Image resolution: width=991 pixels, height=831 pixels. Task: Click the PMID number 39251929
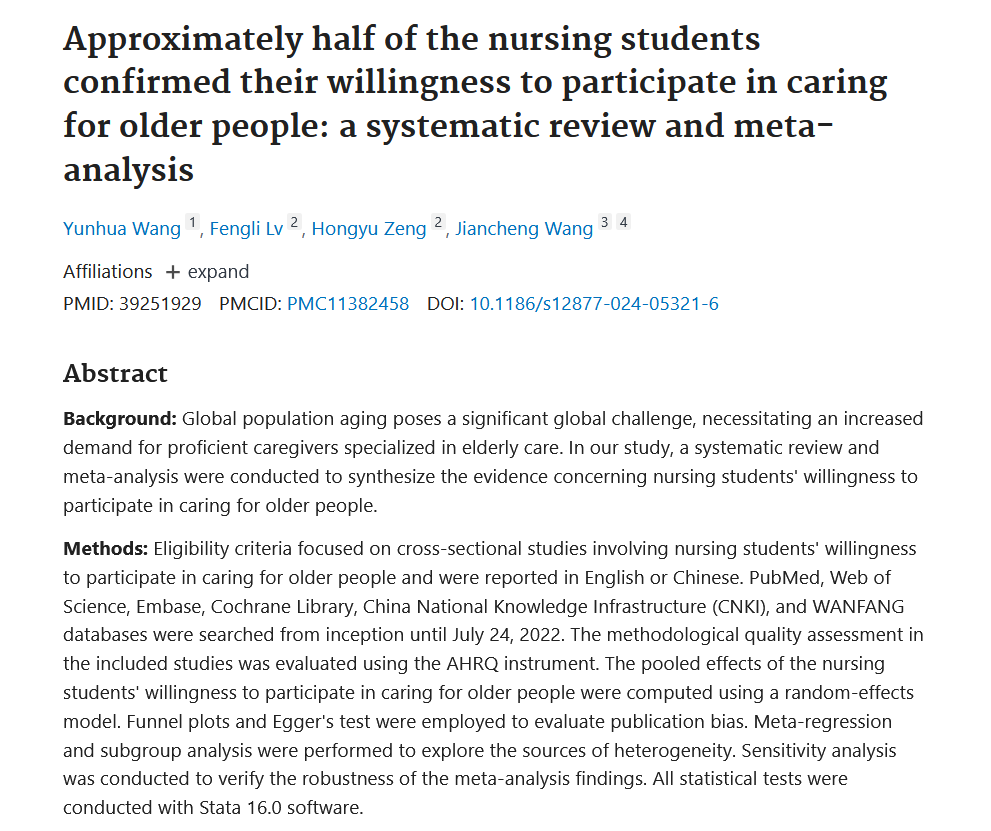click(x=160, y=304)
